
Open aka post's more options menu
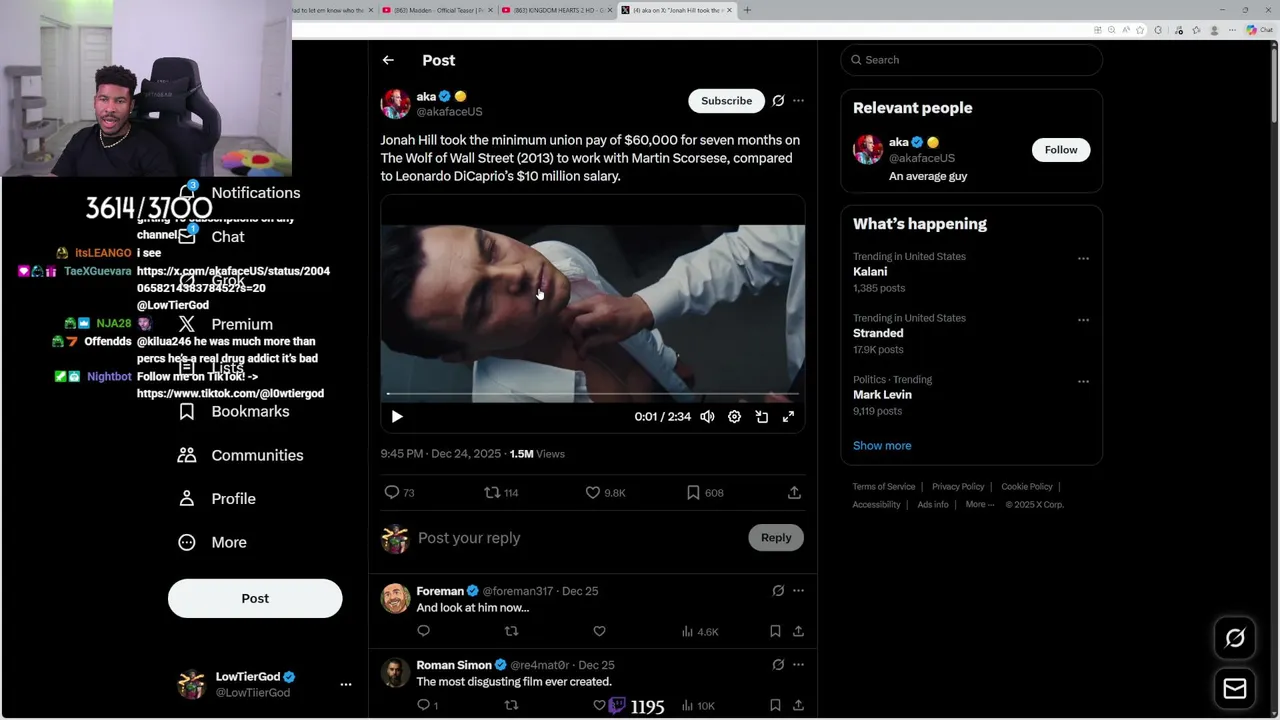[x=798, y=101]
